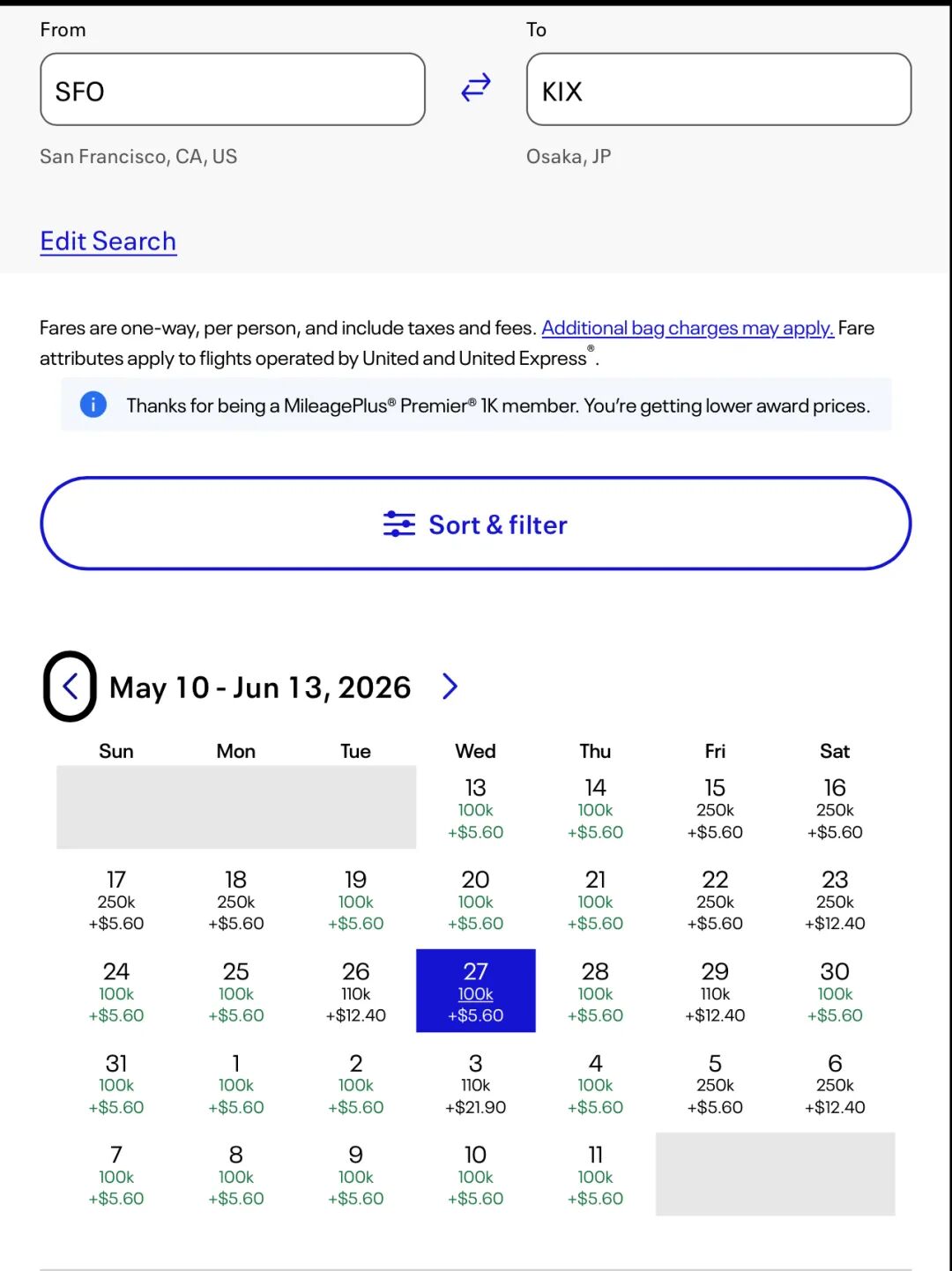Viewport: 952px width, 1271px height.
Task: Advance to next date range
Action: (450, 687)
